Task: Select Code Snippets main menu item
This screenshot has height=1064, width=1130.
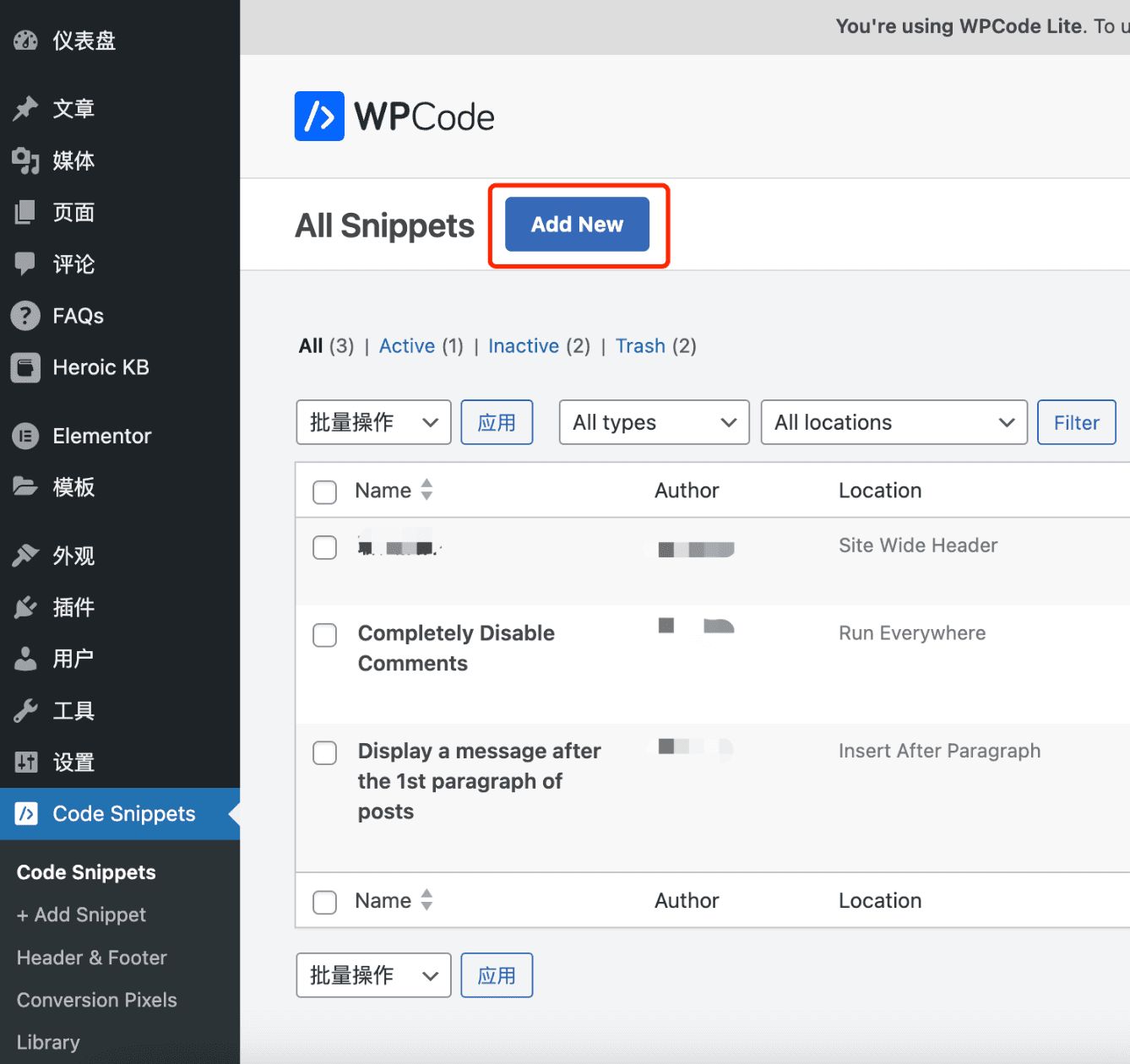Action: click(120, 814)
